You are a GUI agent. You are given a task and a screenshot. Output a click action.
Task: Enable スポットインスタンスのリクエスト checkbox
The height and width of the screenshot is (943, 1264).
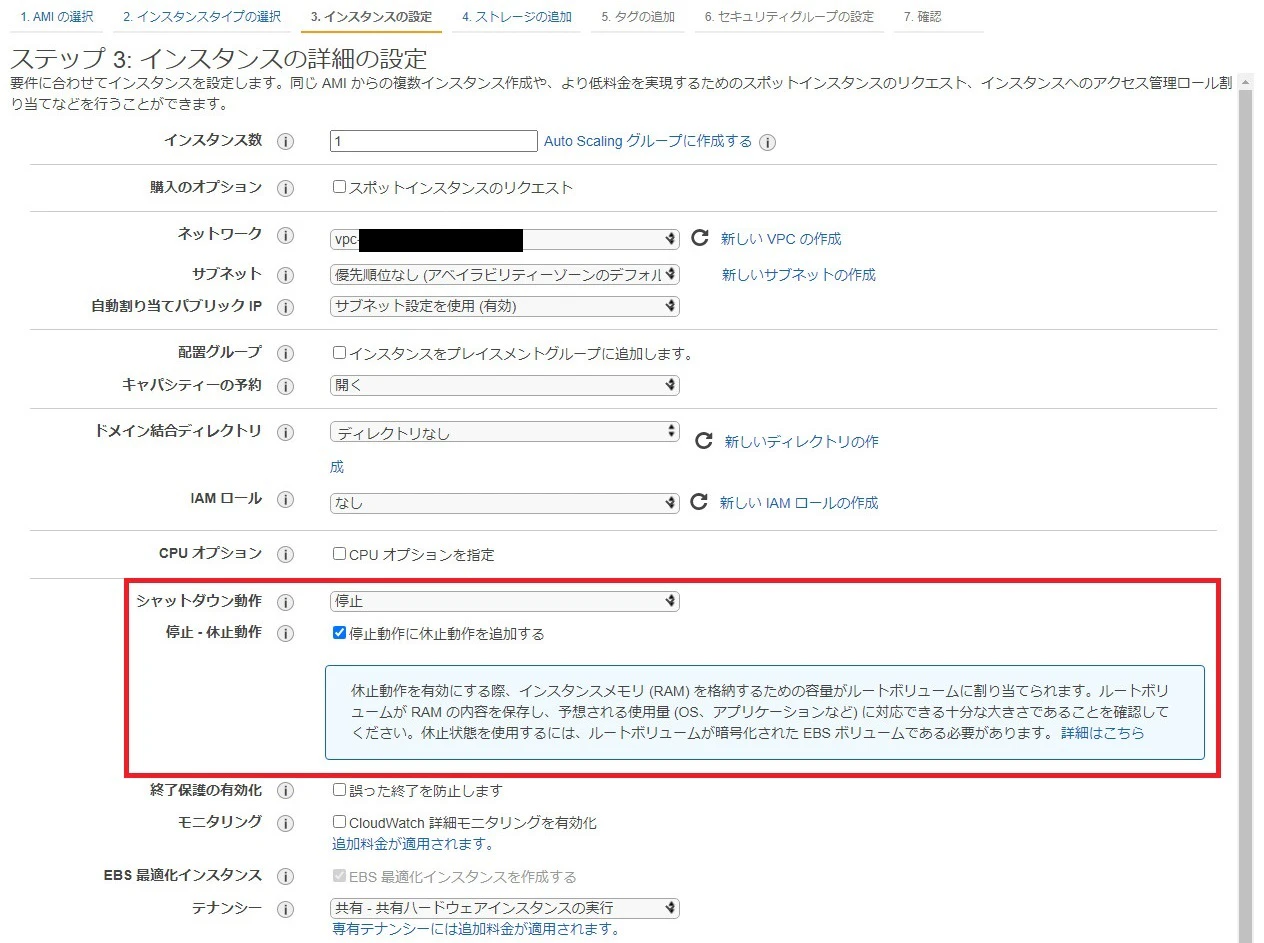point(339,187)
